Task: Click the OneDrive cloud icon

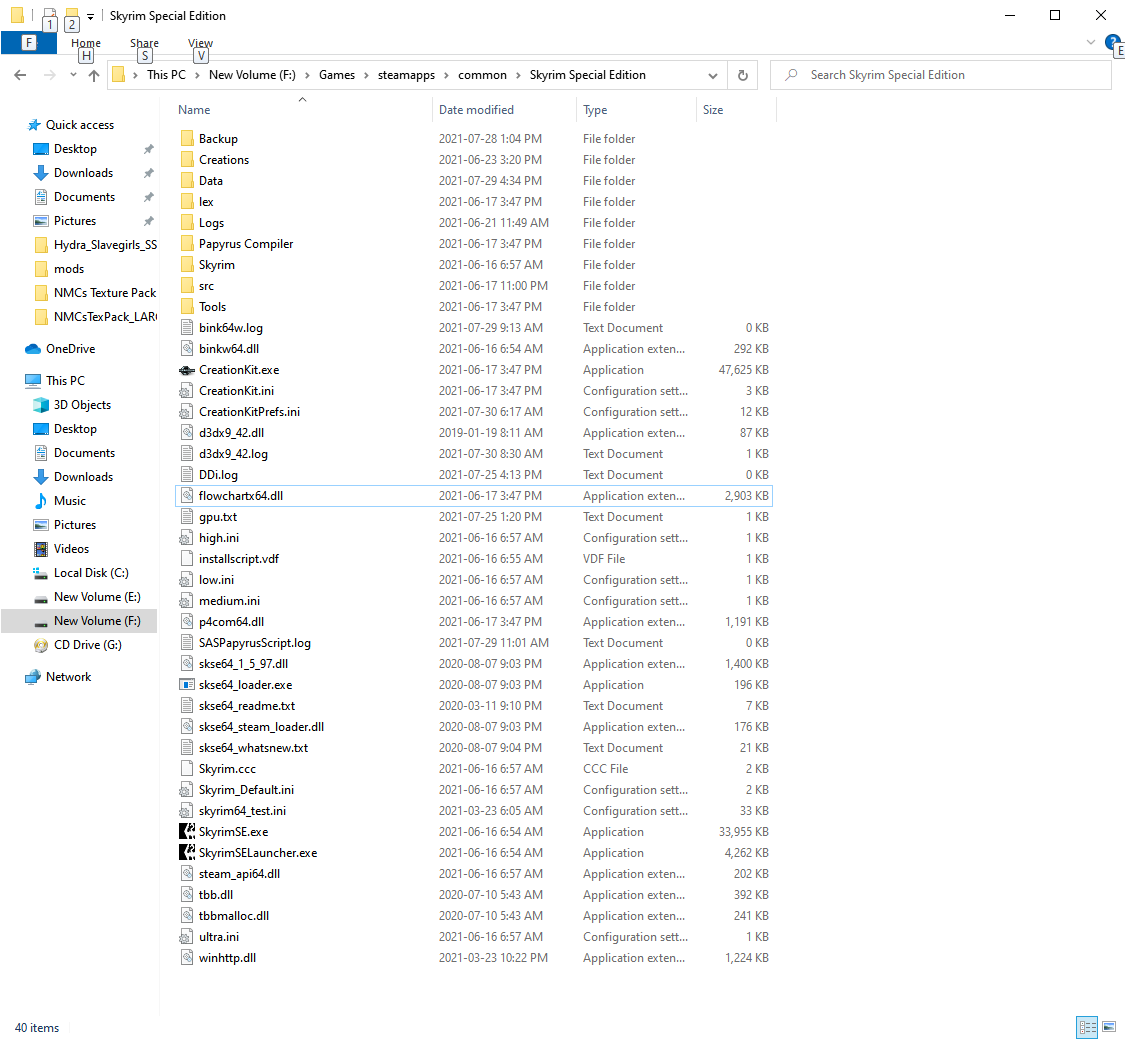Action: pos(33,349)
